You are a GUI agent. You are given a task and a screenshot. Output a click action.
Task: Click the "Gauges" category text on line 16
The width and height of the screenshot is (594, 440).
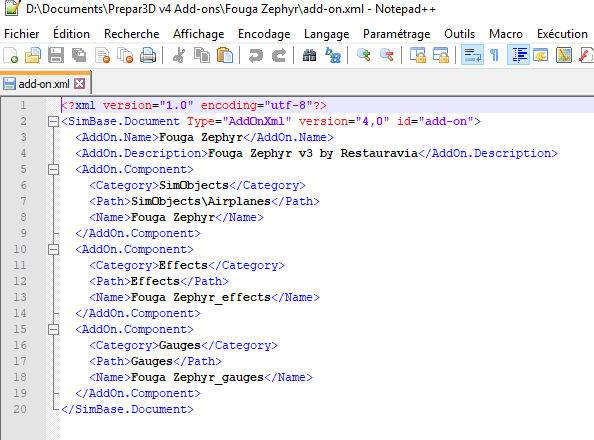[x=180, y=346]
